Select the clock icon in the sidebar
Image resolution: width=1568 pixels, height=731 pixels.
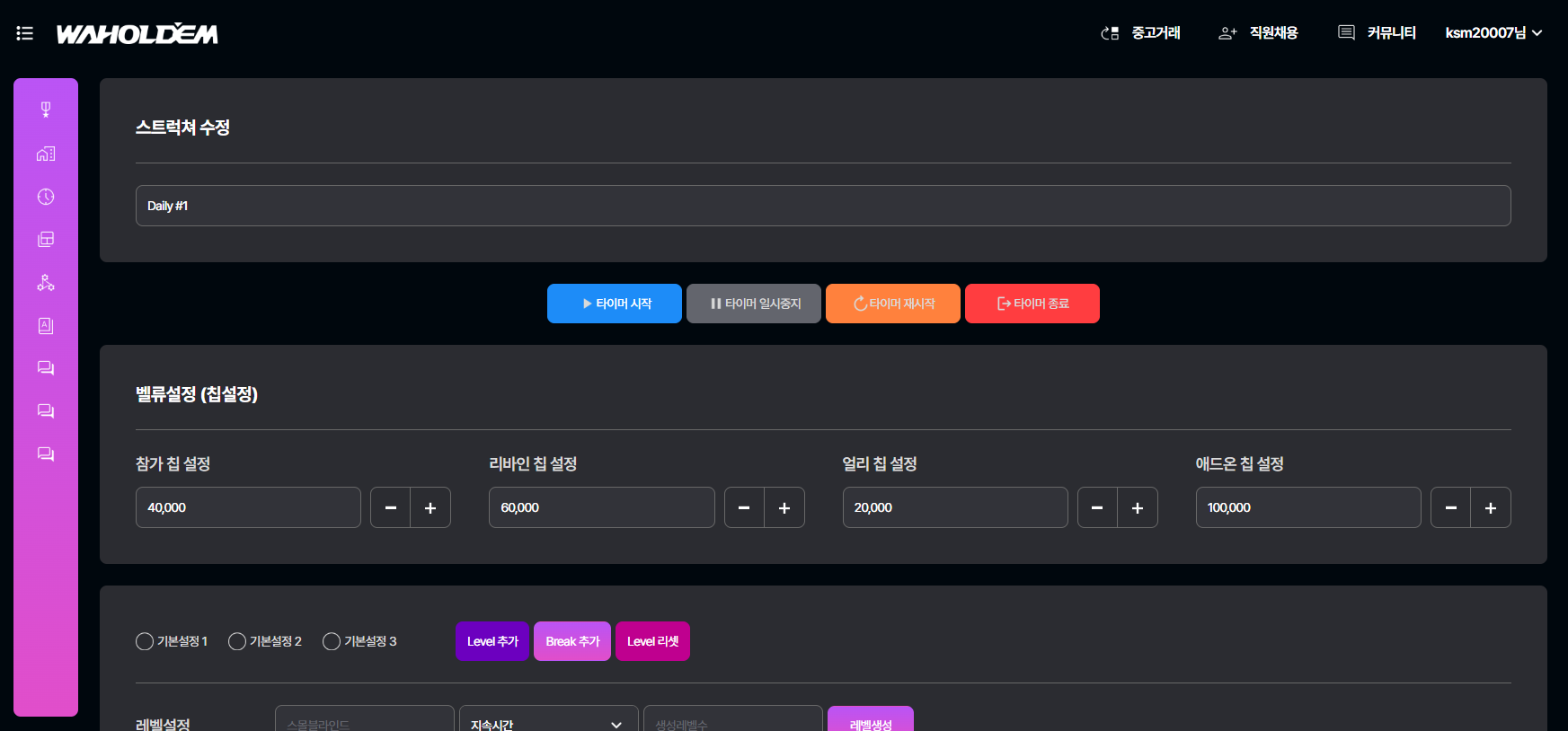pyautogui.click(x=46, y=197)
